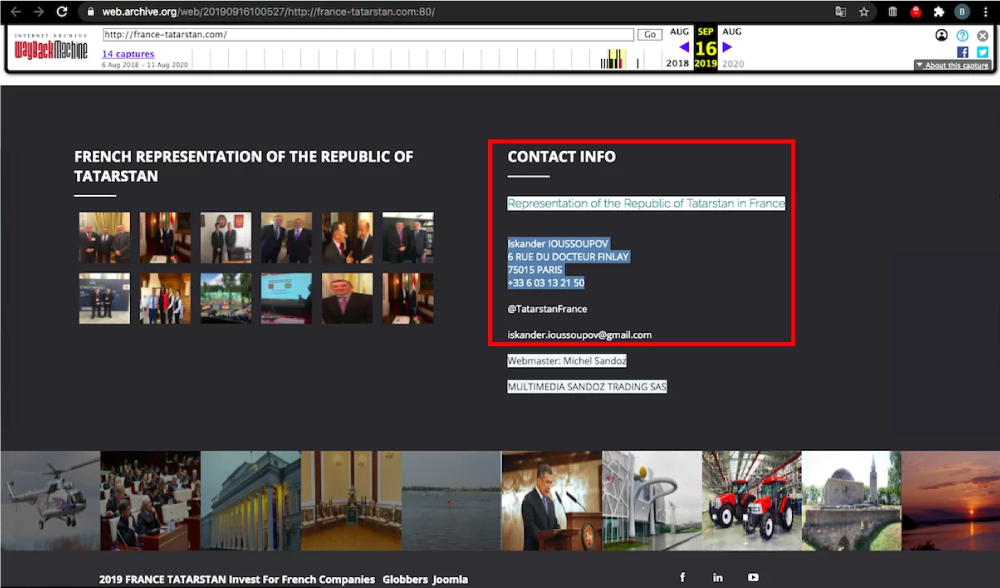The width and height of the screenshot is (1000, 588).
Task: Click the 75015 PARIS address line
Action: coord(535,270)
